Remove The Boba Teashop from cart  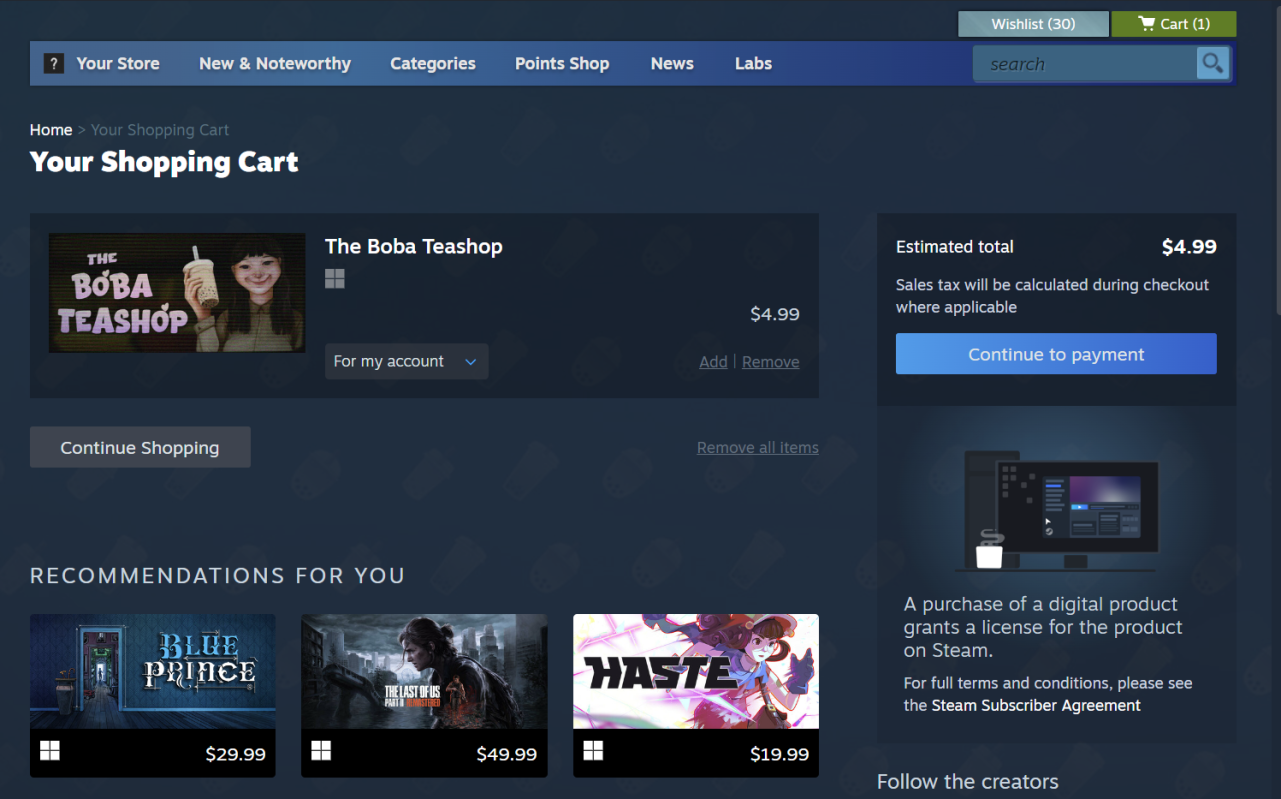tap(770, 362)
